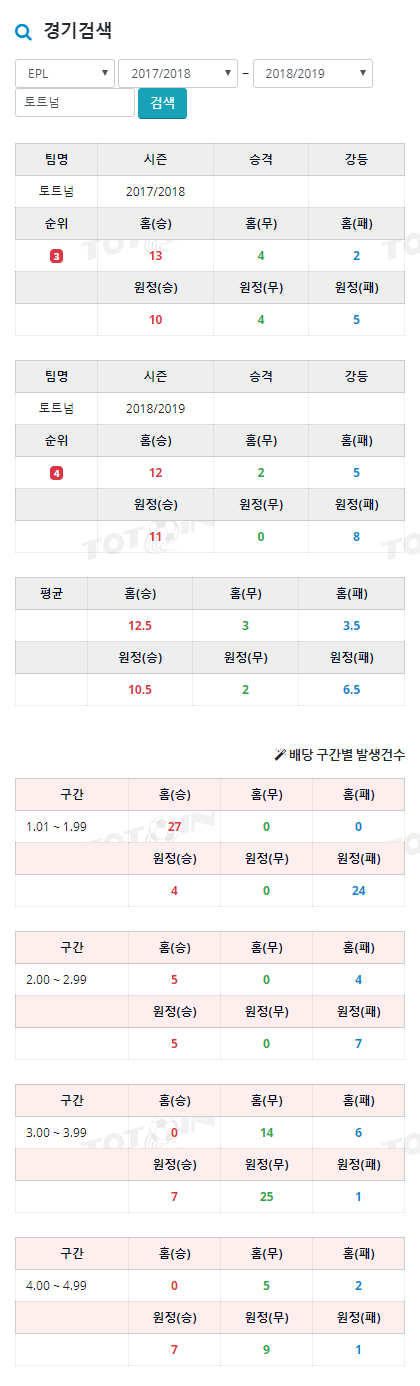Click the 4.00 ~ 4.99 odds range cell
The image size is (420, 1386).
72,1285
